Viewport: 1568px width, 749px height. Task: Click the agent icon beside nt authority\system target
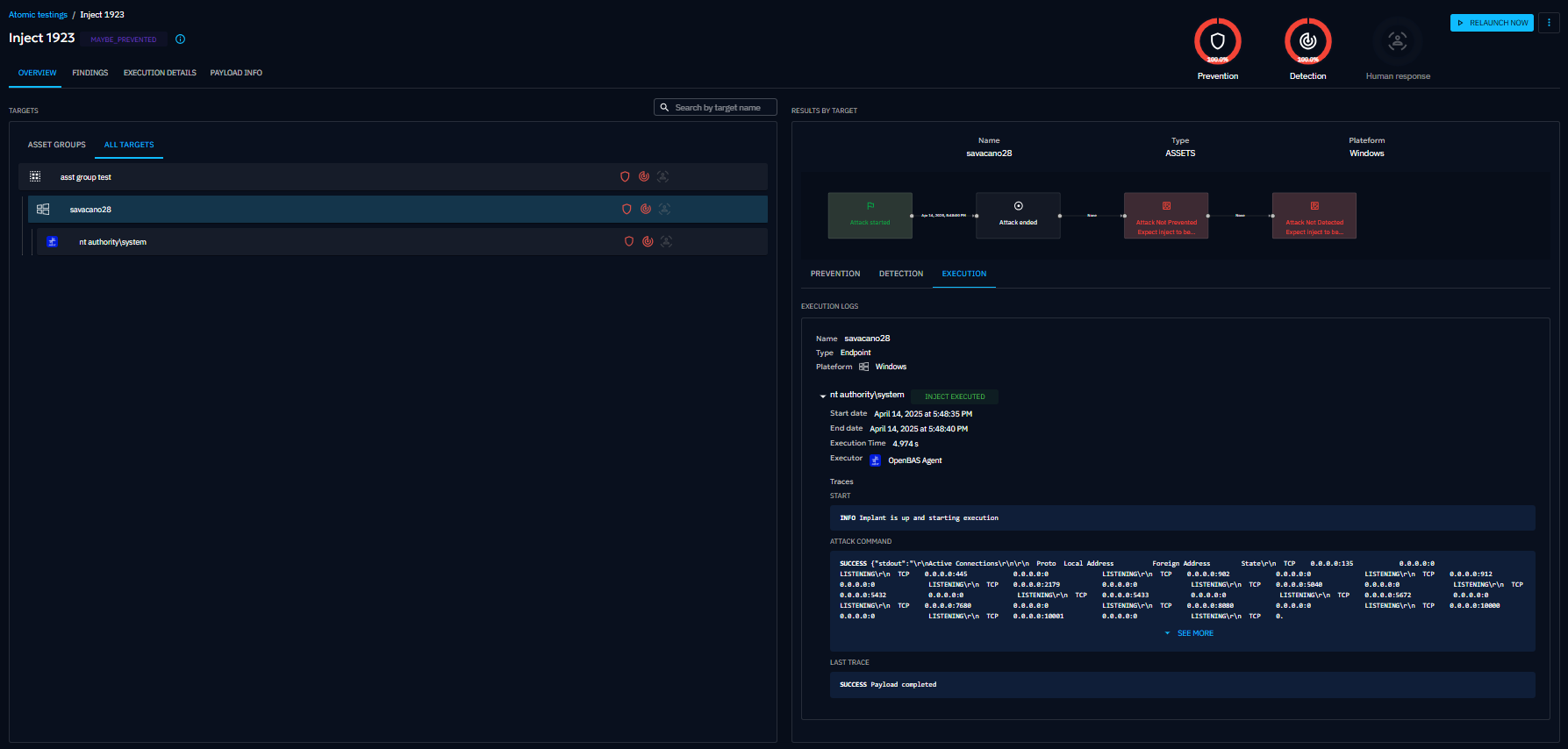(53, 242)
